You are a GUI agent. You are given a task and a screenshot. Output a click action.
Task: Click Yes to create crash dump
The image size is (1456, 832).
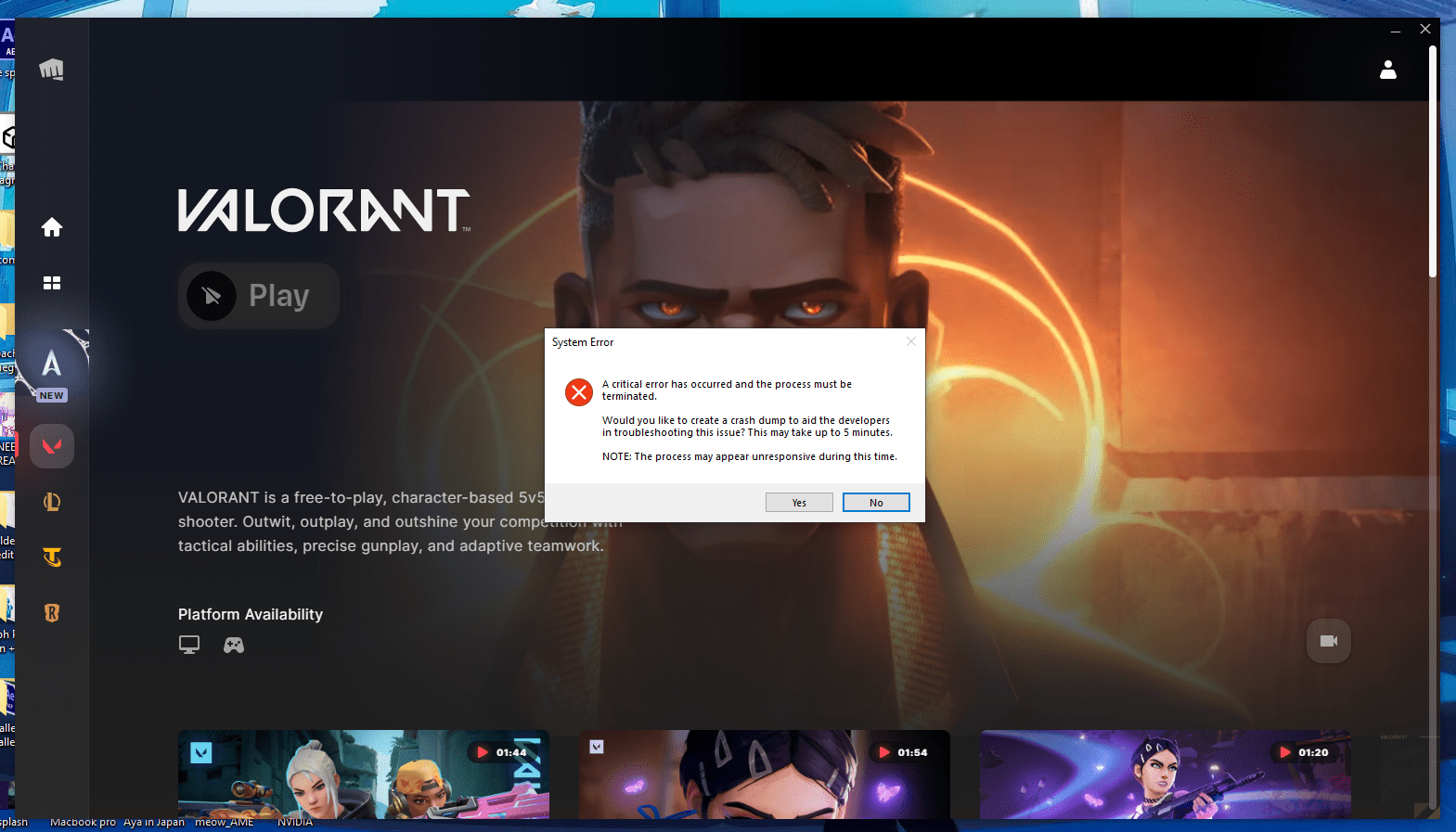click(799, 503)
